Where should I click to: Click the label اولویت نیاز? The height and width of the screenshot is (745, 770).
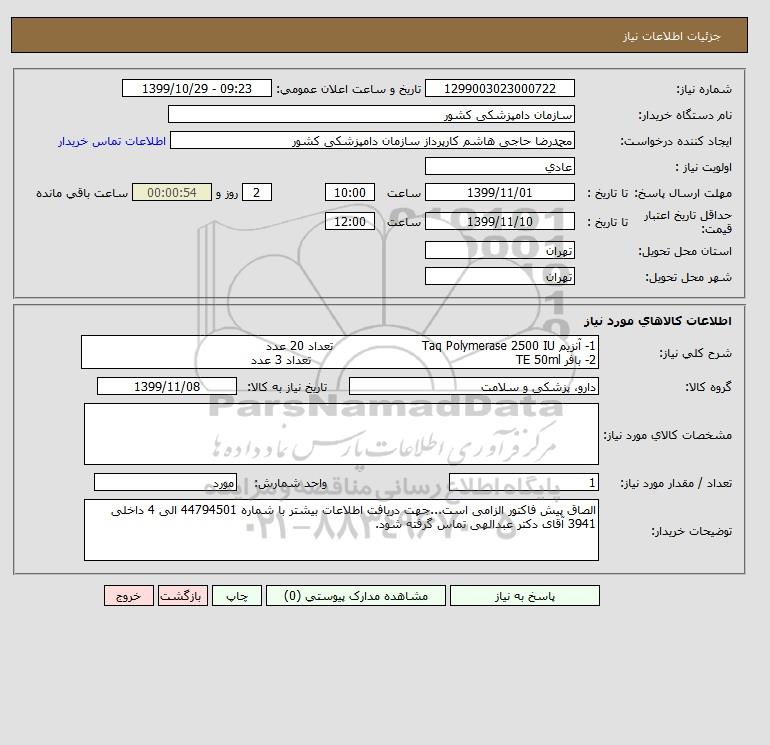(x=704, y=167)
